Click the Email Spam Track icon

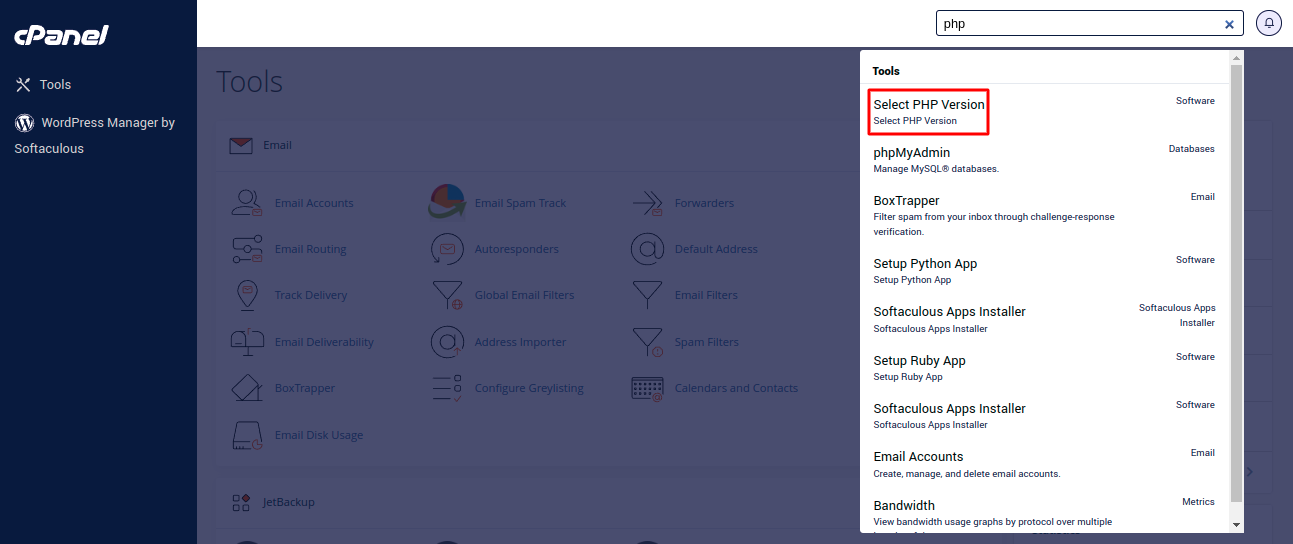tap(447, 203)
